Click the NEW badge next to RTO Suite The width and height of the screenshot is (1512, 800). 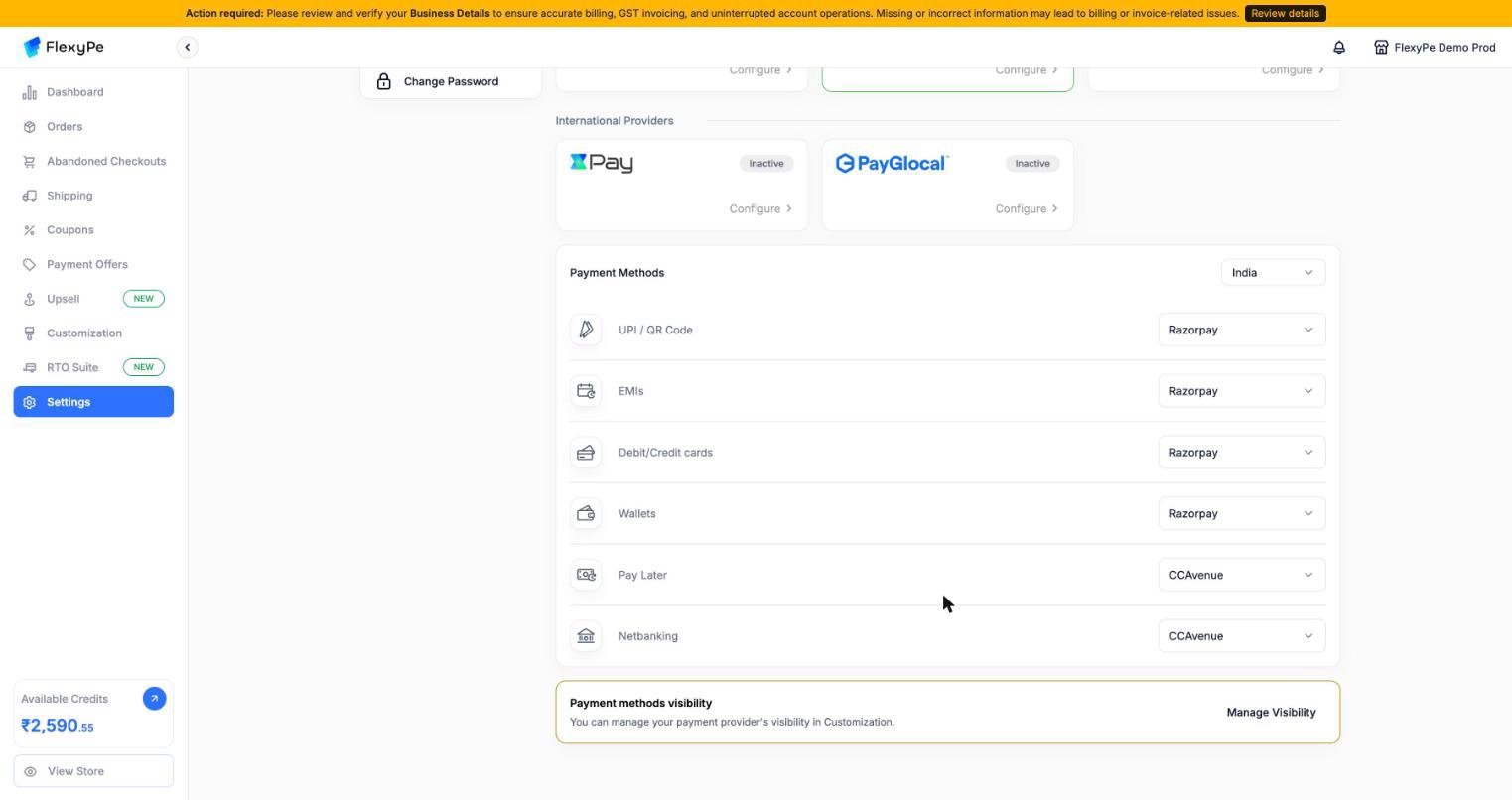[x=144, y=367]
